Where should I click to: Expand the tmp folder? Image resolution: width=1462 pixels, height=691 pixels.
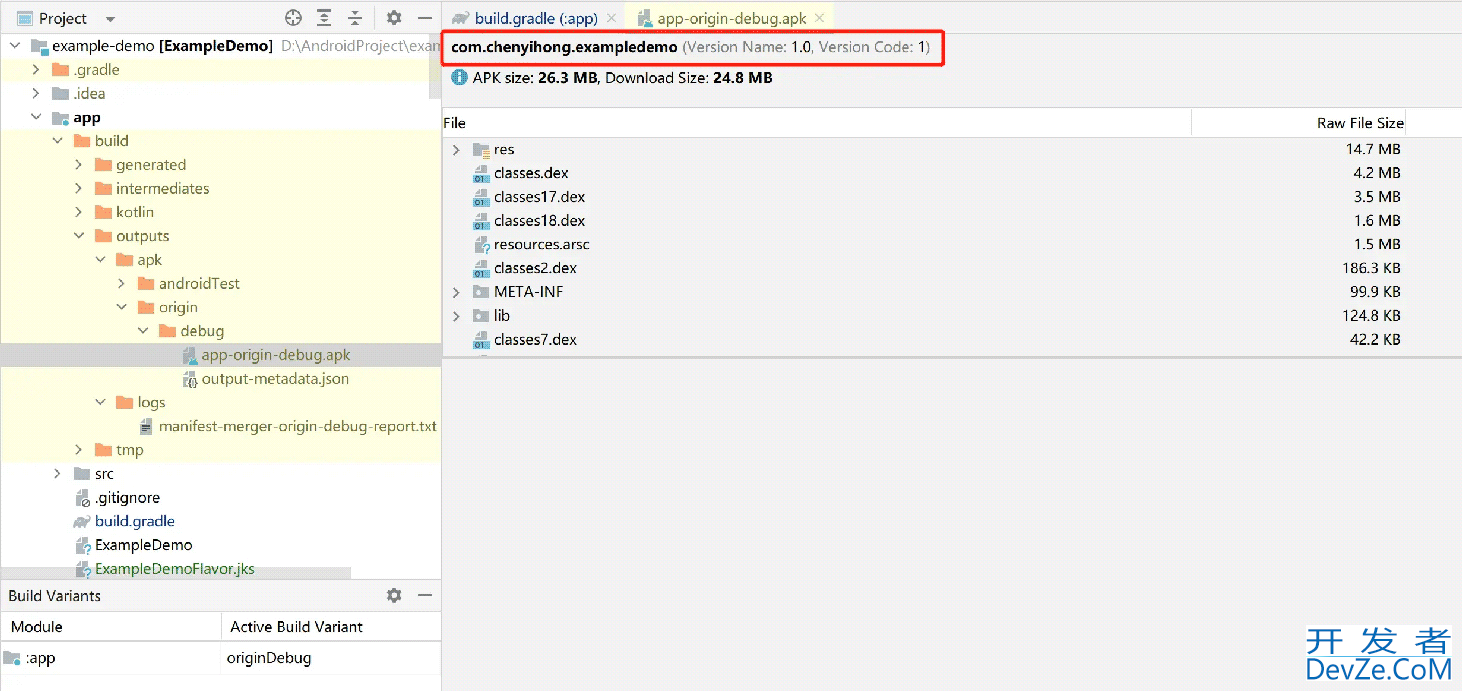point(79,450)
